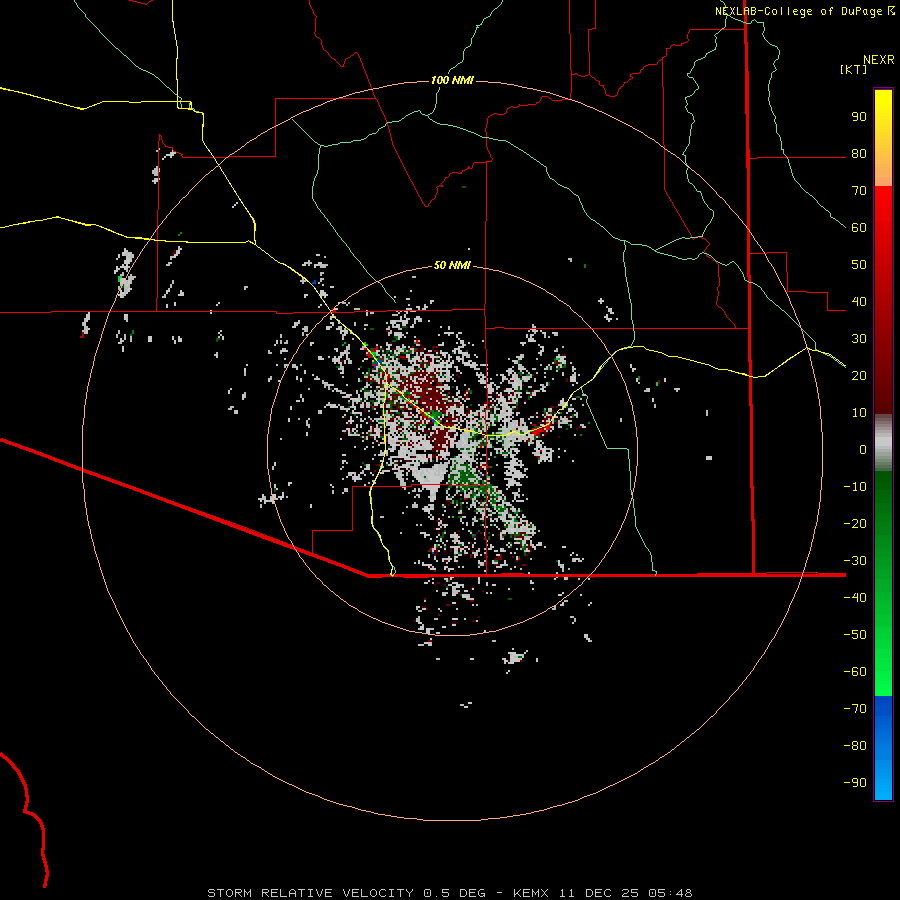The image size is (900, 900).
Task: Click the KT units label above the color scale
Action: coord(854,69)
